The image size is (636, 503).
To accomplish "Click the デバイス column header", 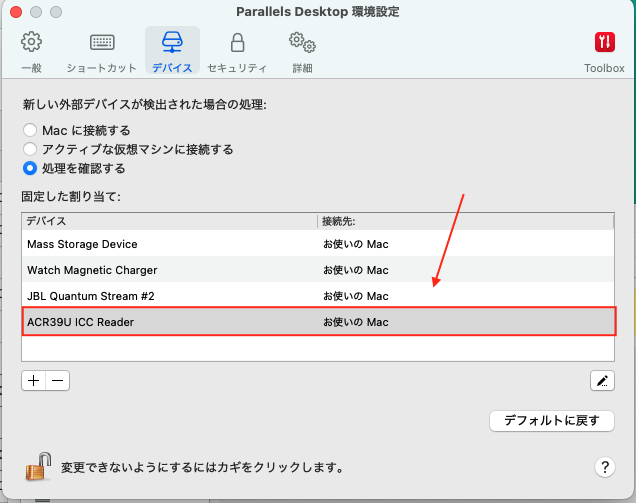I will pos(170,221).
